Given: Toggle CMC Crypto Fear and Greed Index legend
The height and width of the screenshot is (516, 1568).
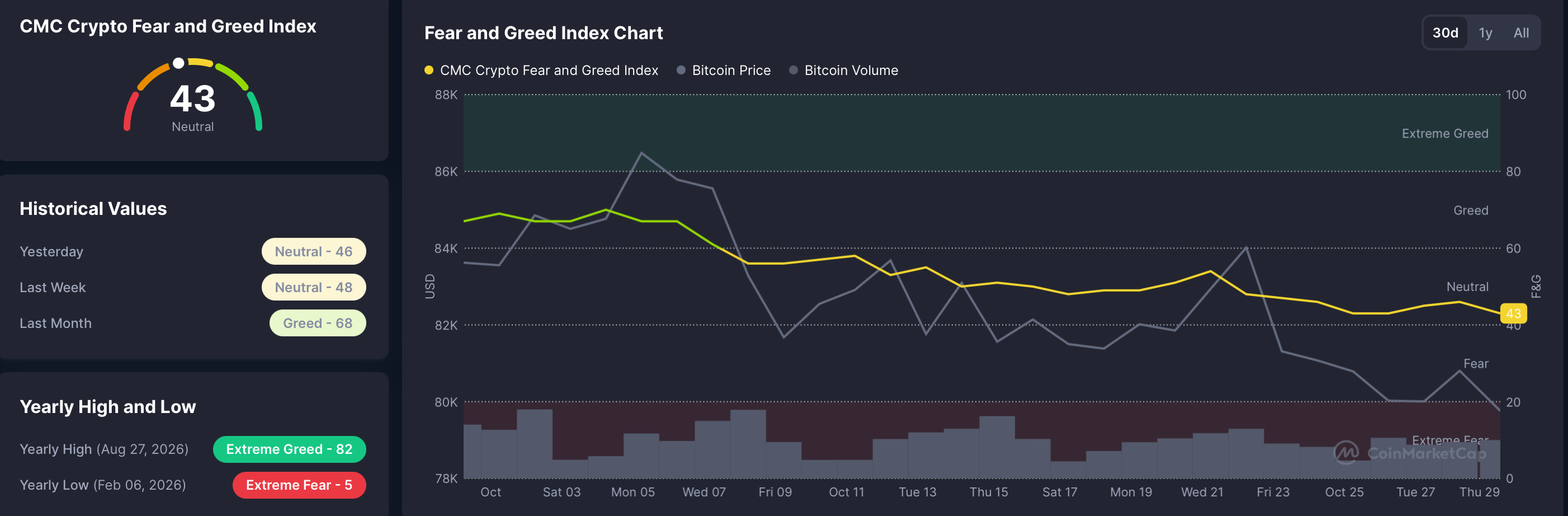Looking at the screenshot, I should pos(541,70).
